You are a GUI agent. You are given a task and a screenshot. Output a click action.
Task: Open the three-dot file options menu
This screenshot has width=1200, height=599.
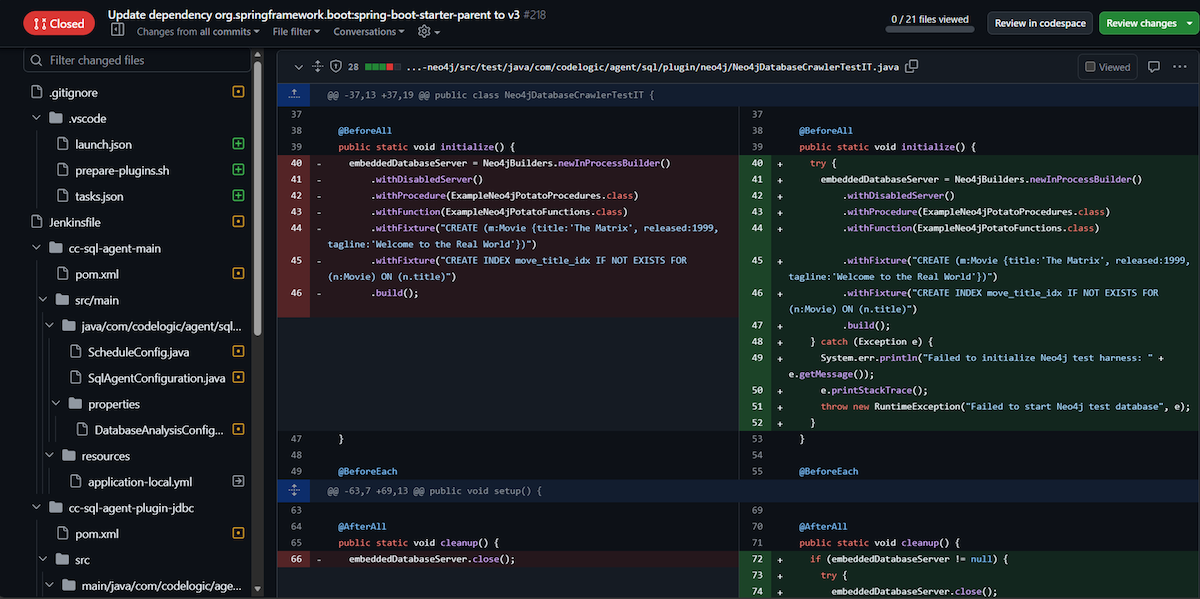[x=1180, y=67]
